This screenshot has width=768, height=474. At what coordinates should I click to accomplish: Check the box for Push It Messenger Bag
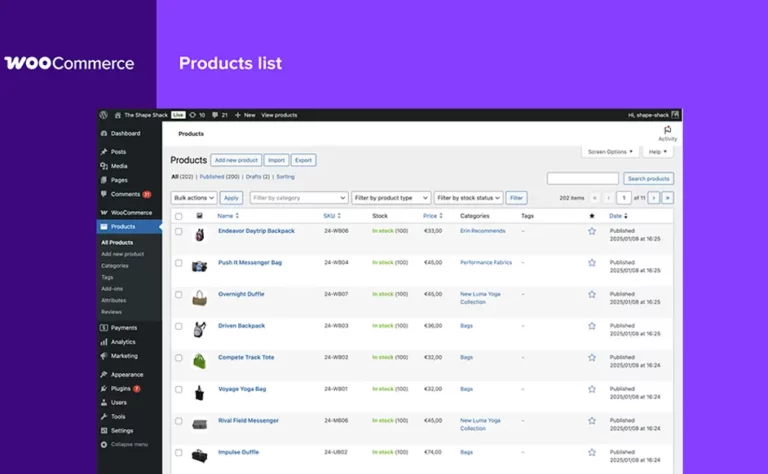[x=179, y=263]
